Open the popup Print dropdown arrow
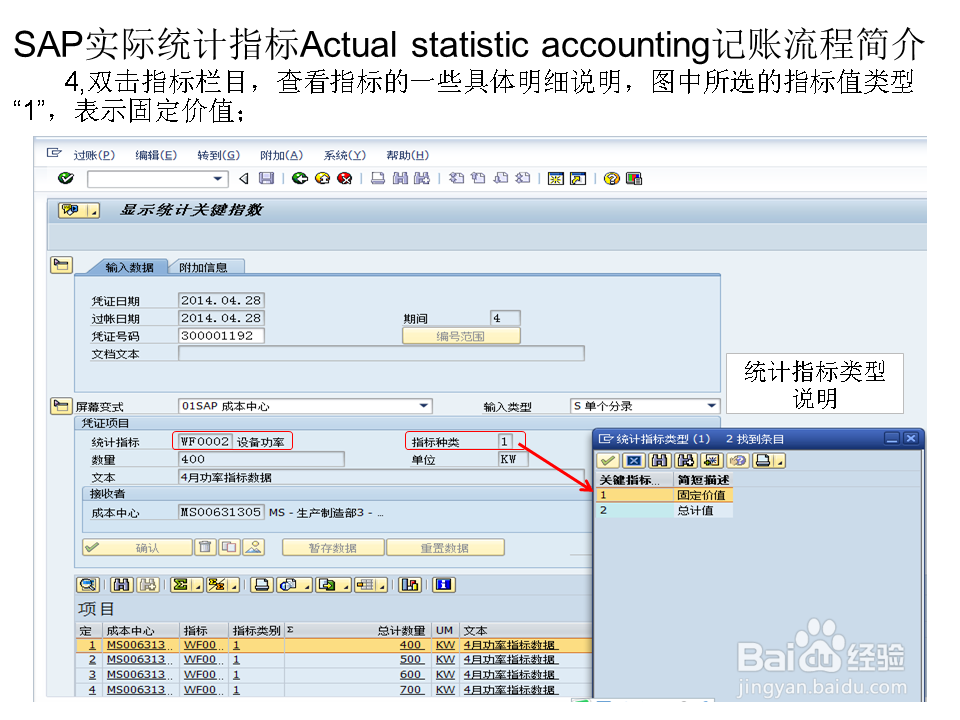Screen dimensions: 960x720 pos(780,462)
